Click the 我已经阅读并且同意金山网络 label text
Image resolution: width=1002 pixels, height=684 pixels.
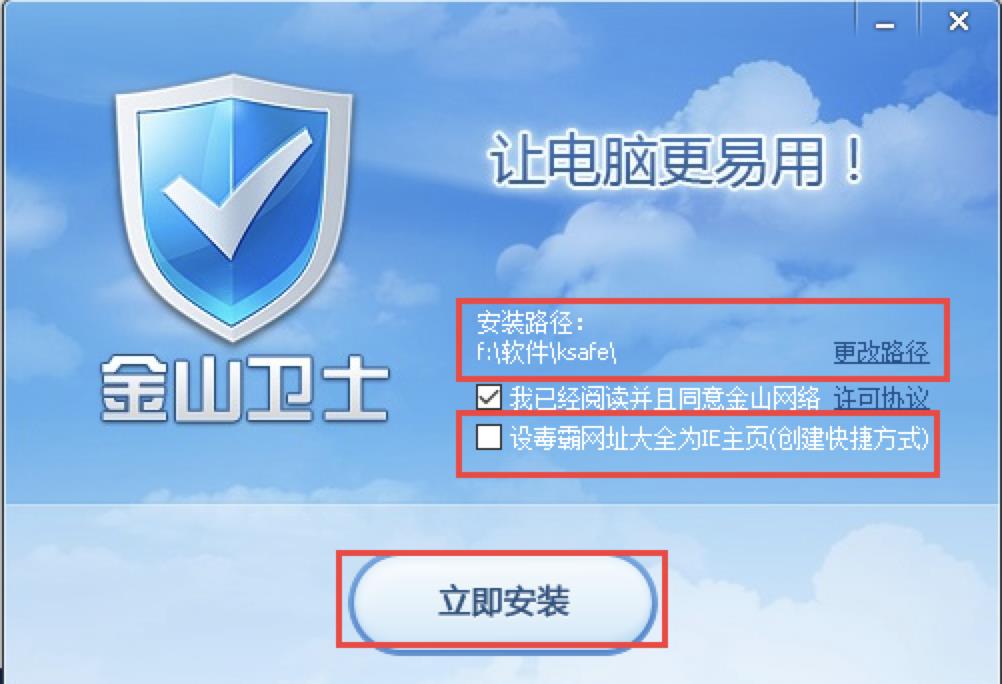[665, 399]
